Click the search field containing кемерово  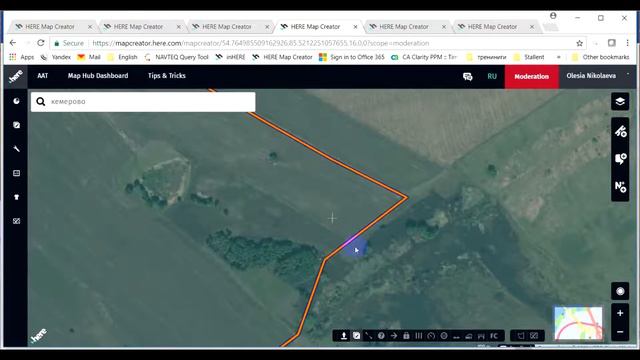[x=143, y=102]
